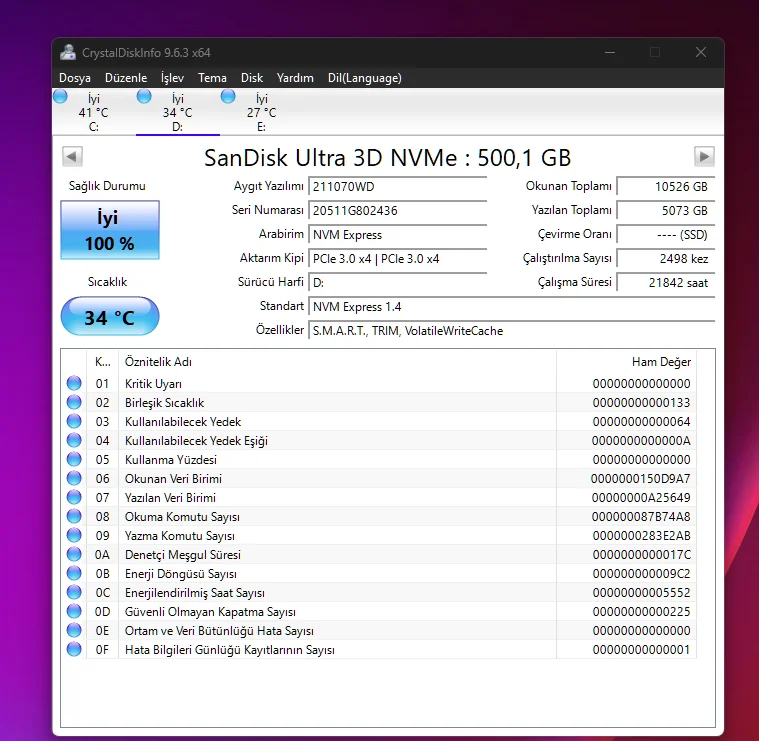This screenshot has height=741, width=759.
Task: Click the Aygıt Yazılımı field 211070WD
Action: (397, 186)
